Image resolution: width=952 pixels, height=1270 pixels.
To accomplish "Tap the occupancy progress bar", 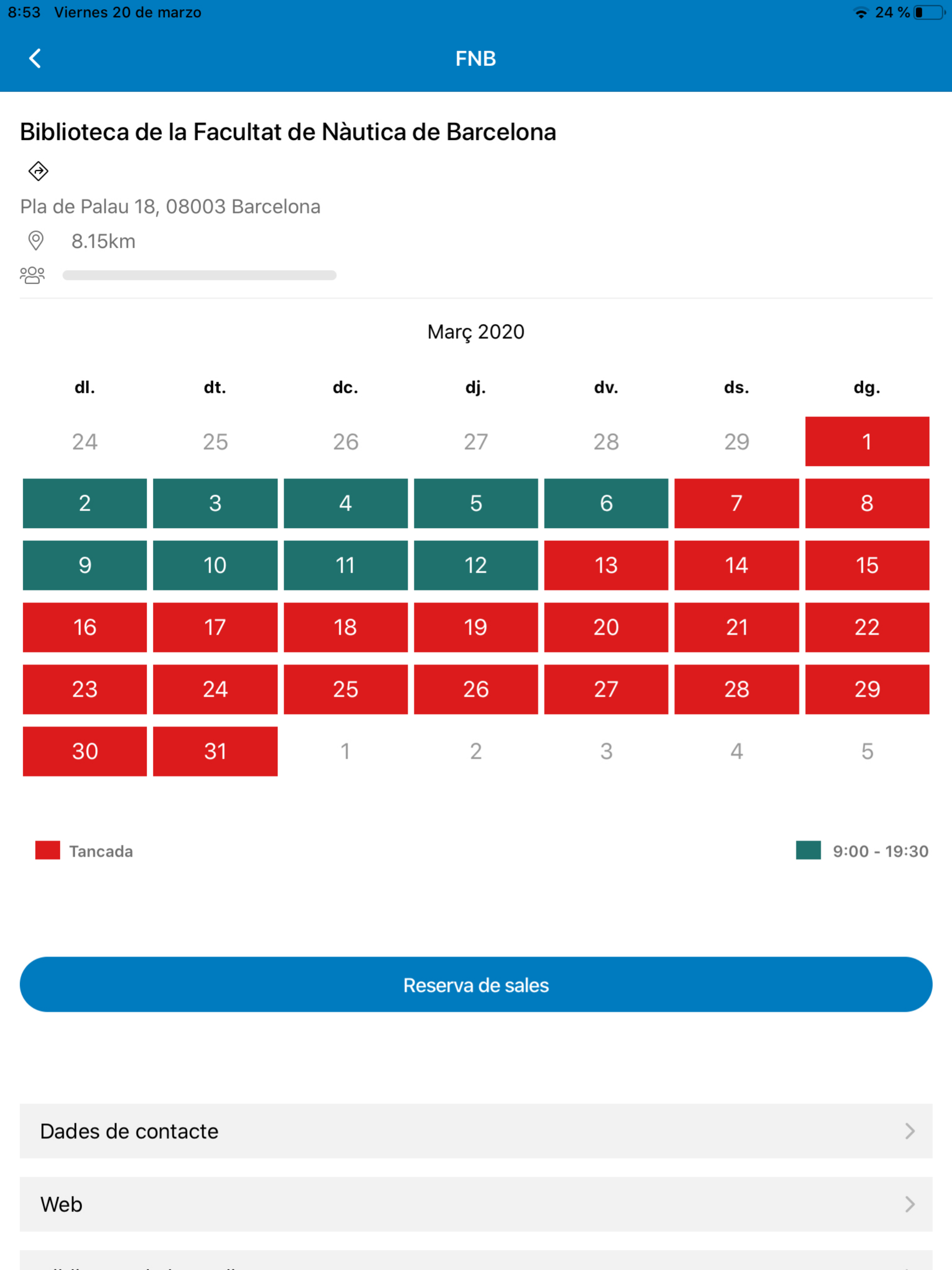I will pos(199,274).
